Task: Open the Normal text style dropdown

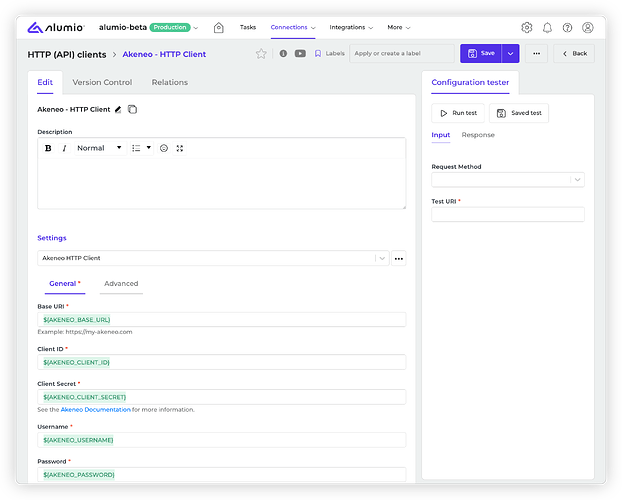Action: [99, 148]
